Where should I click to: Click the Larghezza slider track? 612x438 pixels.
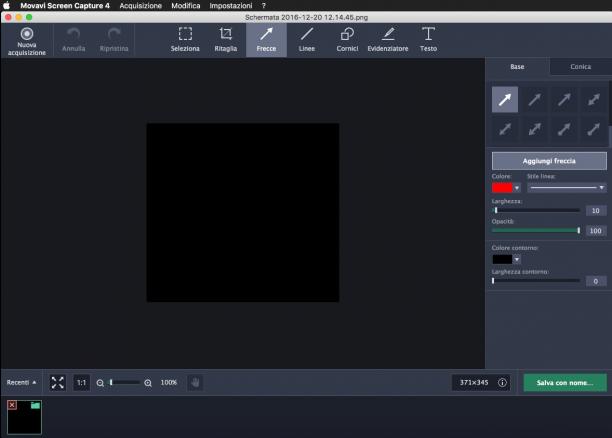(x=536, y=210)
